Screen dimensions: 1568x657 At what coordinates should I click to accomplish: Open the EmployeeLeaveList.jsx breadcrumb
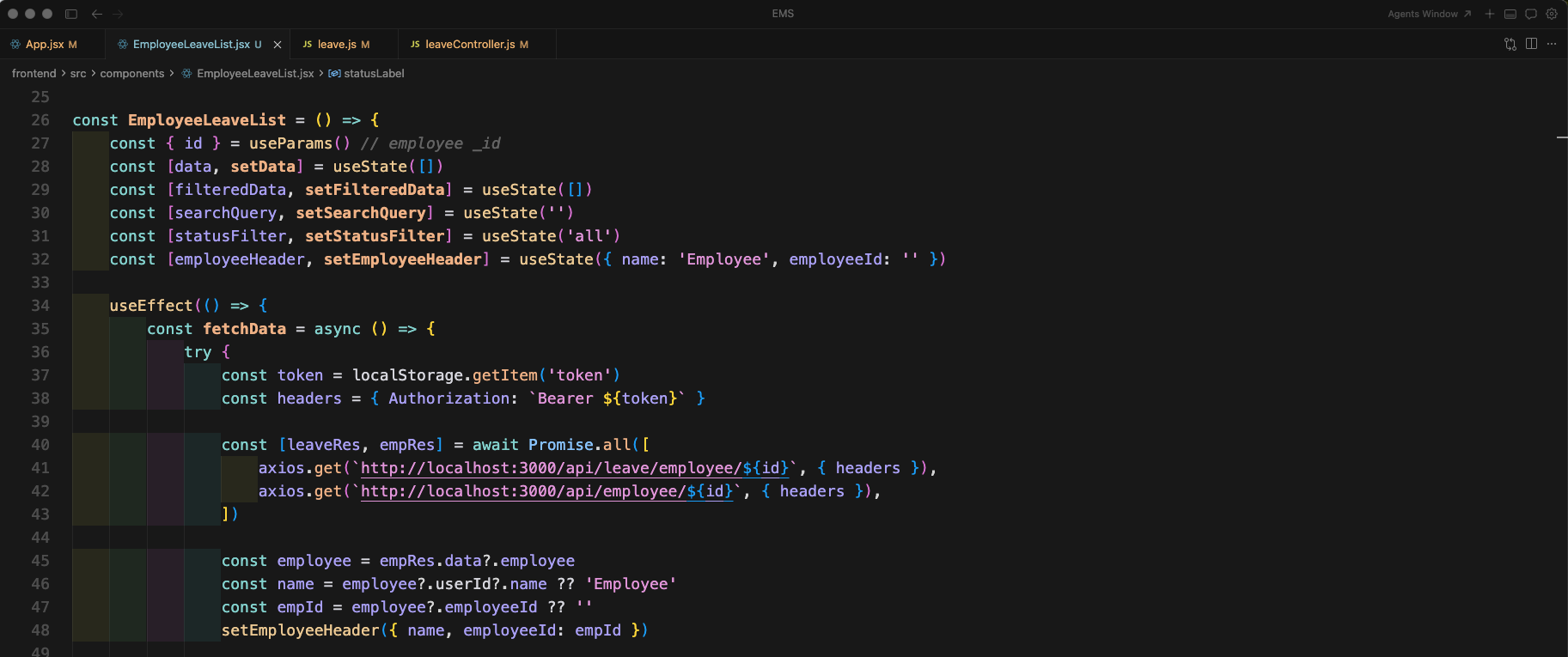pos(255,74)
